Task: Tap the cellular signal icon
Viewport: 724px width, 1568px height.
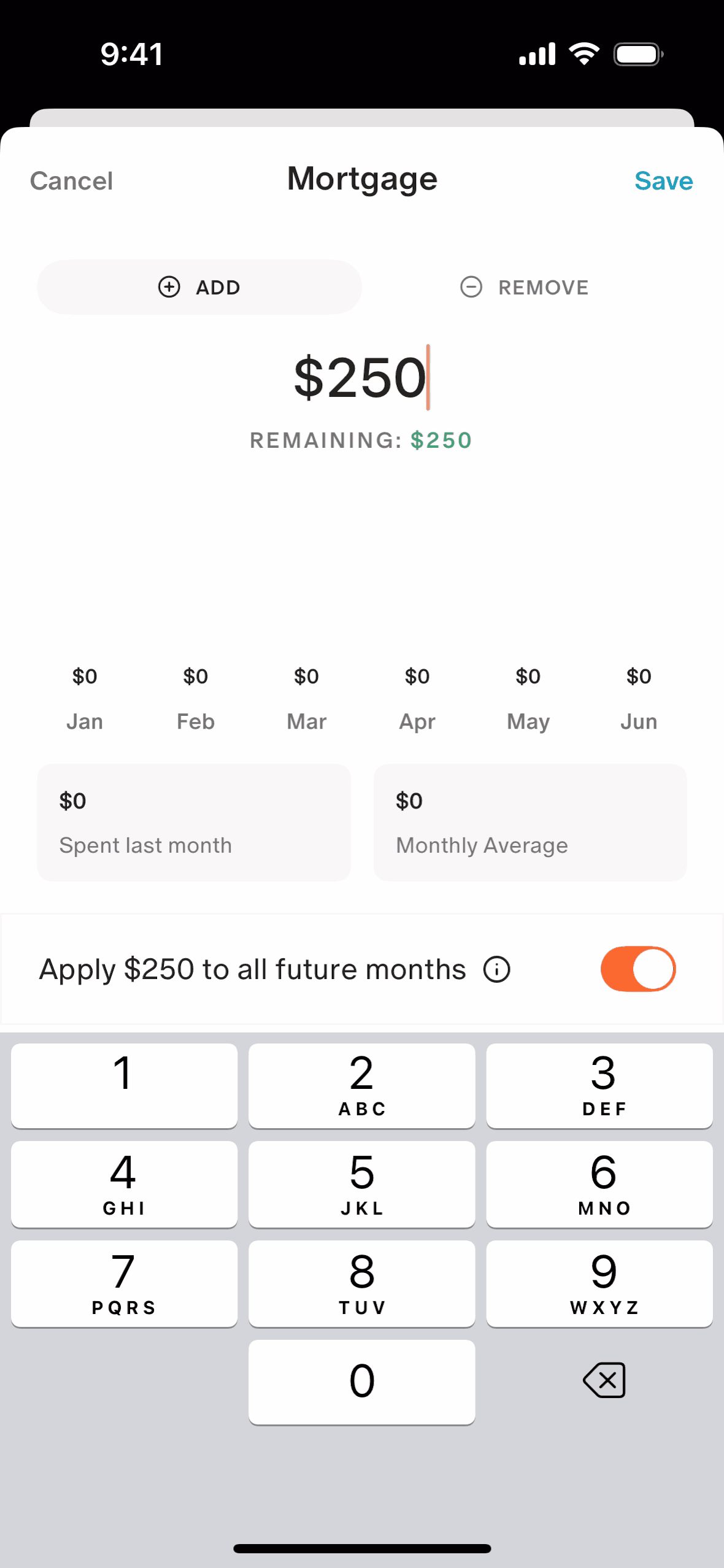Action: [x=537, y=54]
